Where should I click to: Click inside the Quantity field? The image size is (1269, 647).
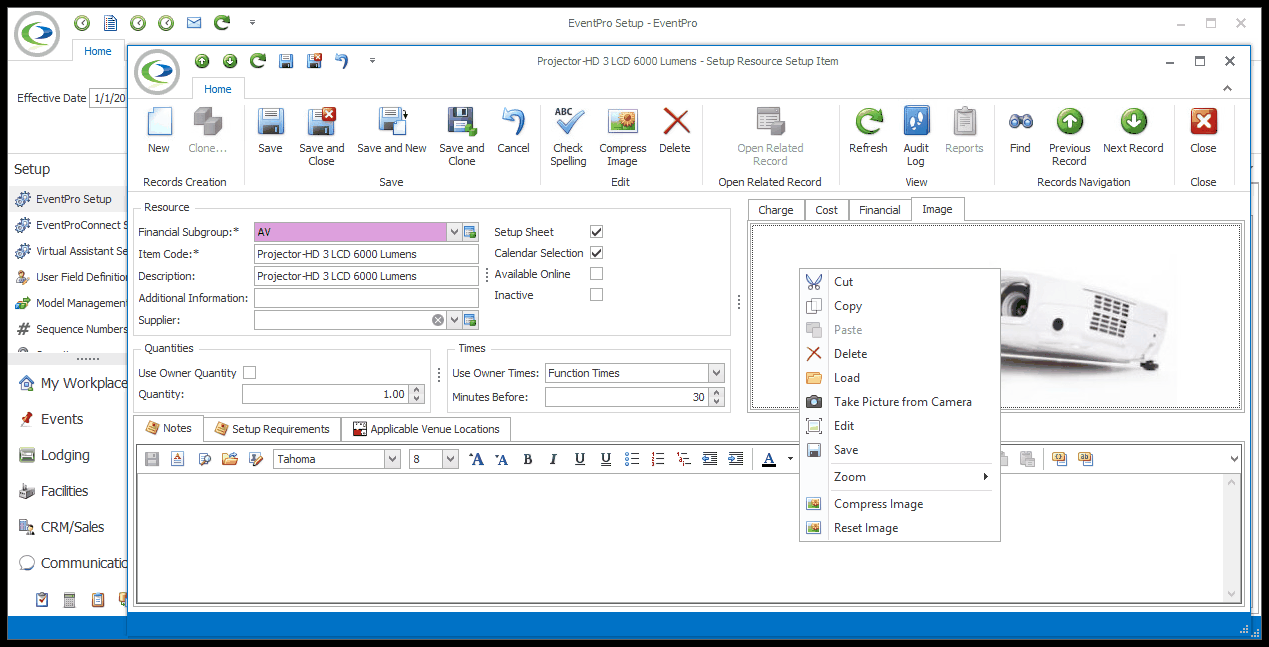[x=326, y=395]
